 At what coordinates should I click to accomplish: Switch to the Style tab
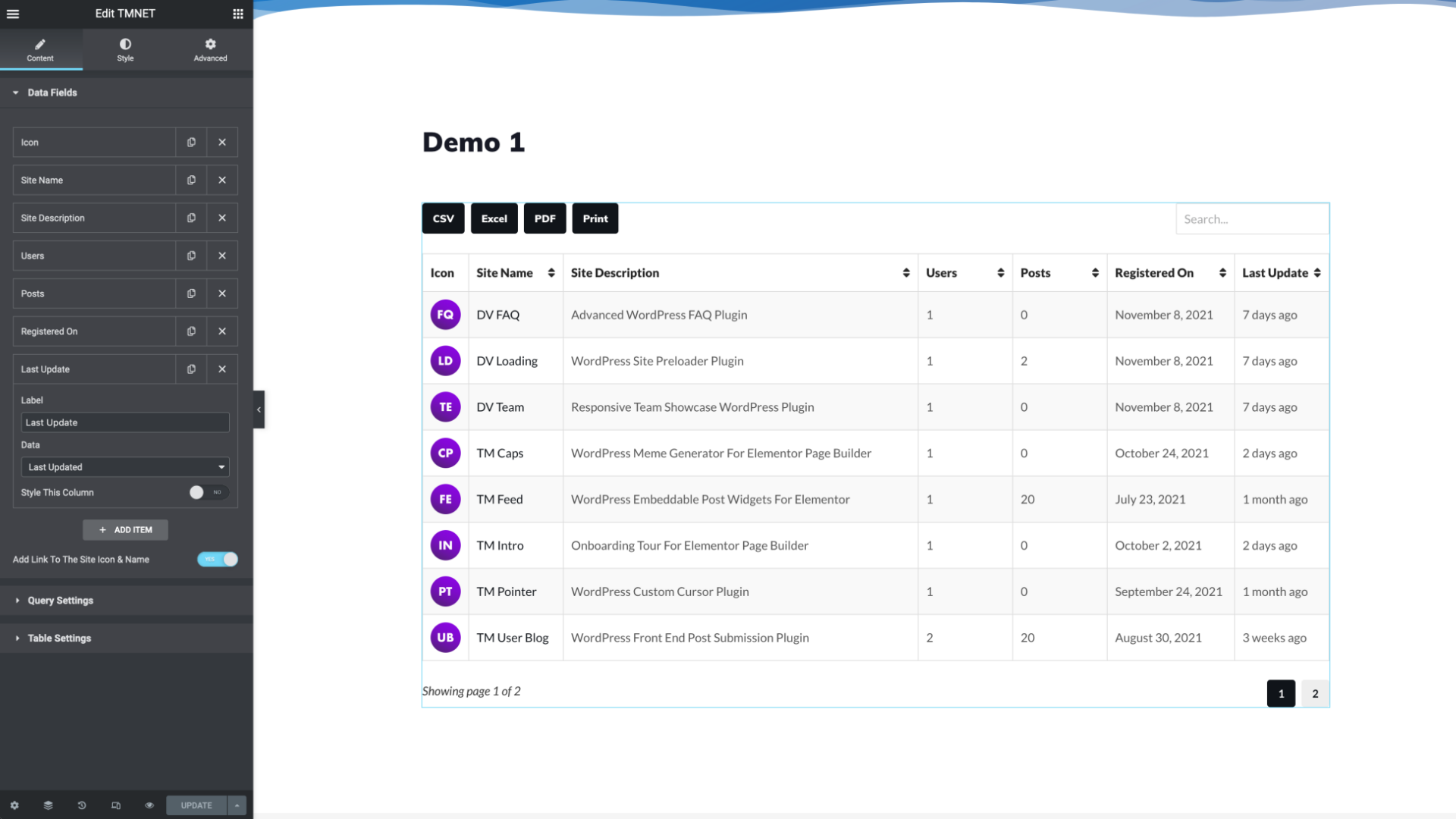point(125,50)
